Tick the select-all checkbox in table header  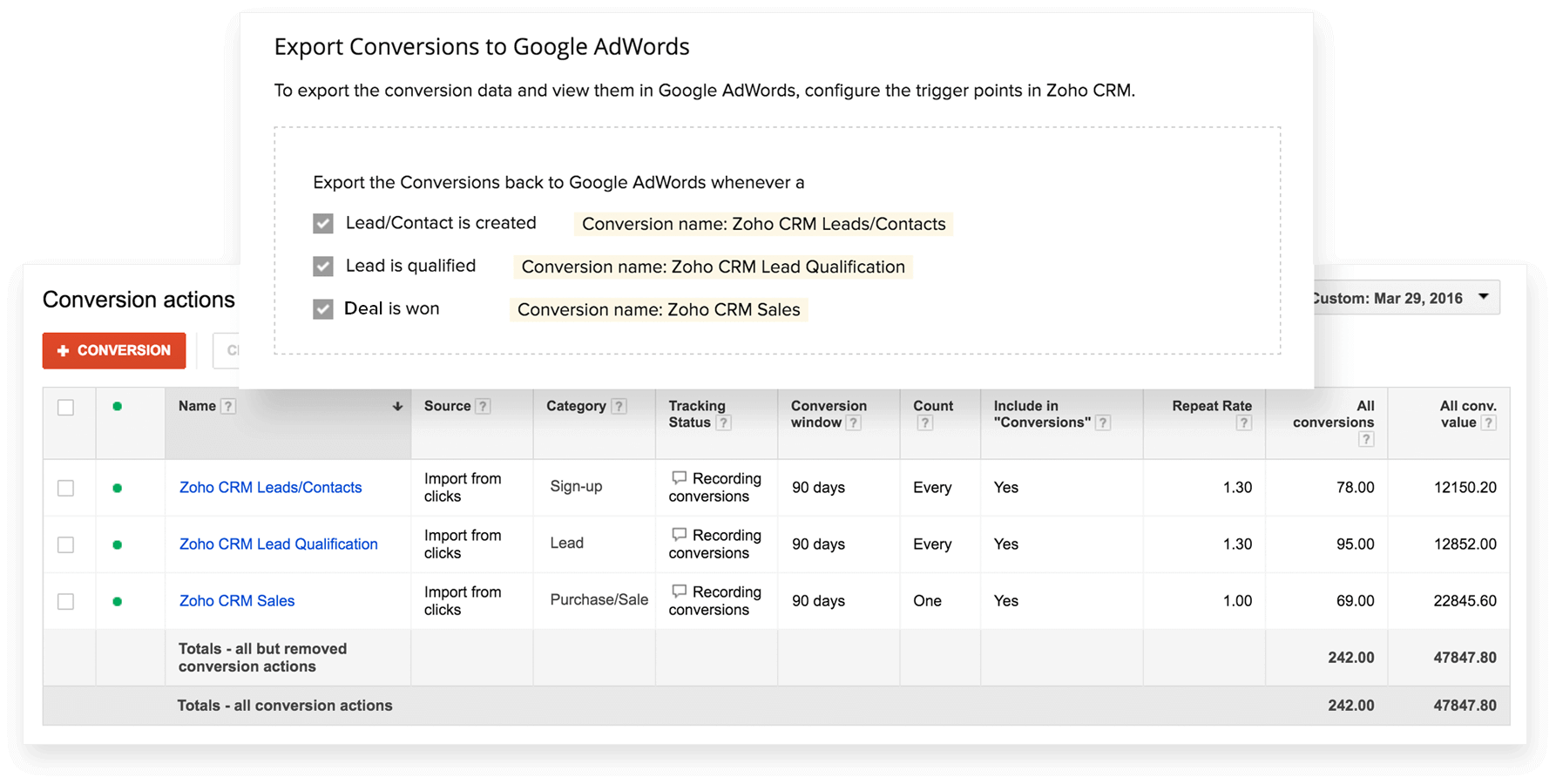(66, 407)
